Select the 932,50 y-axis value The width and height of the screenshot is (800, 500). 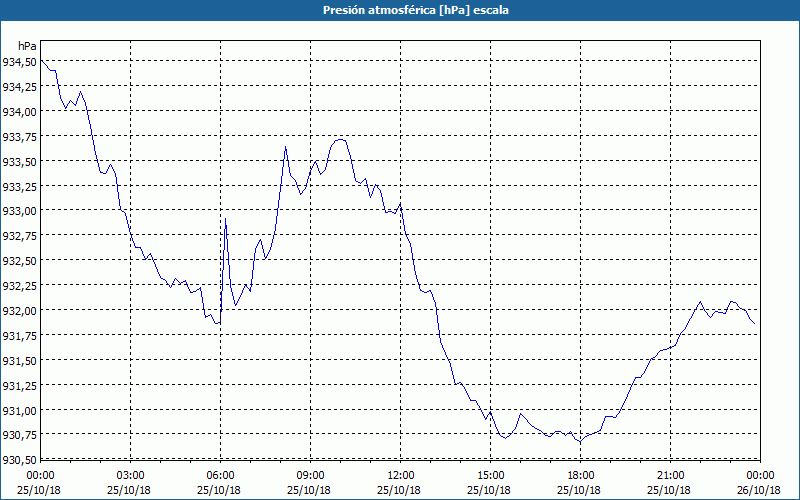click(19, 261)
